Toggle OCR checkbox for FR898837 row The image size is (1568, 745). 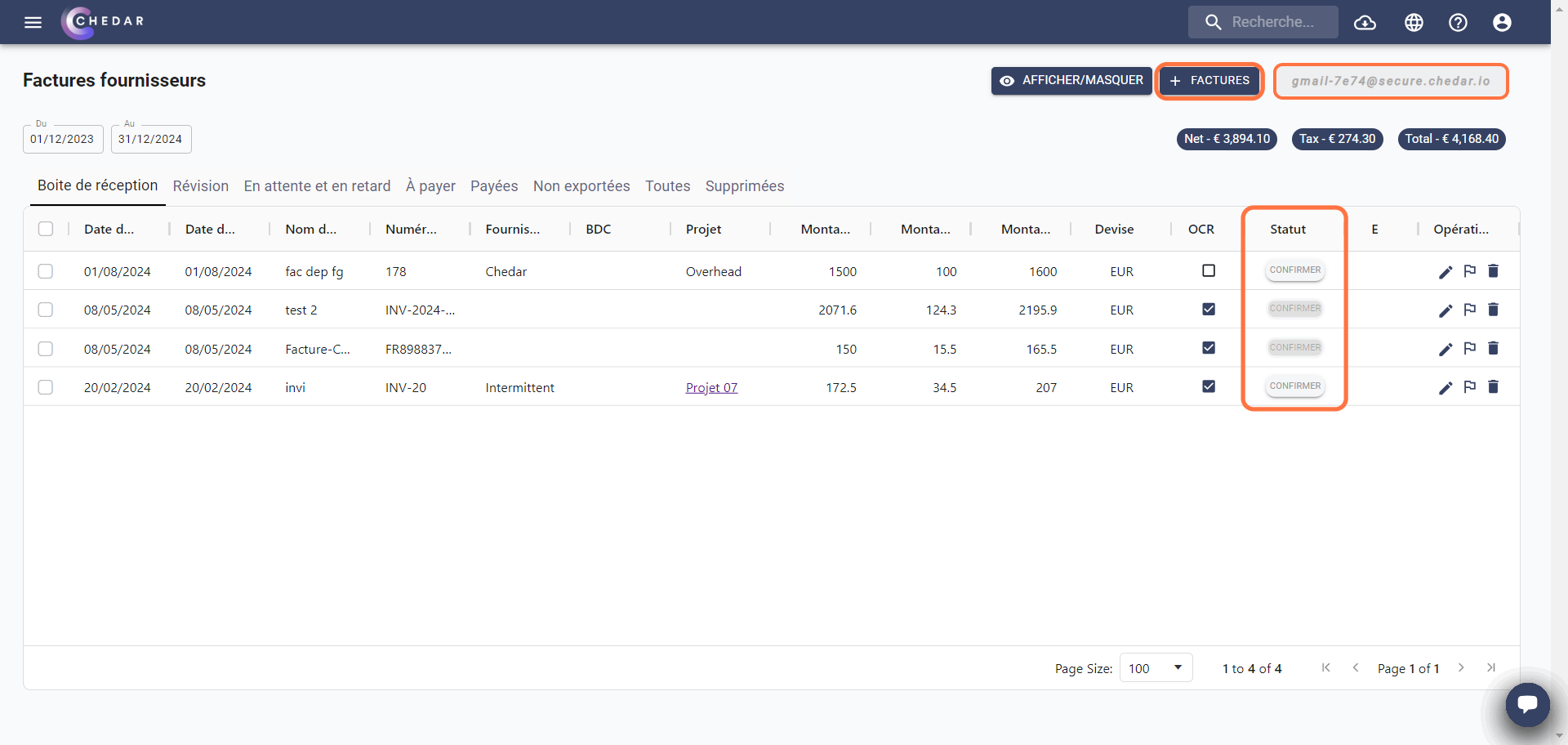tap(1209, 347)
